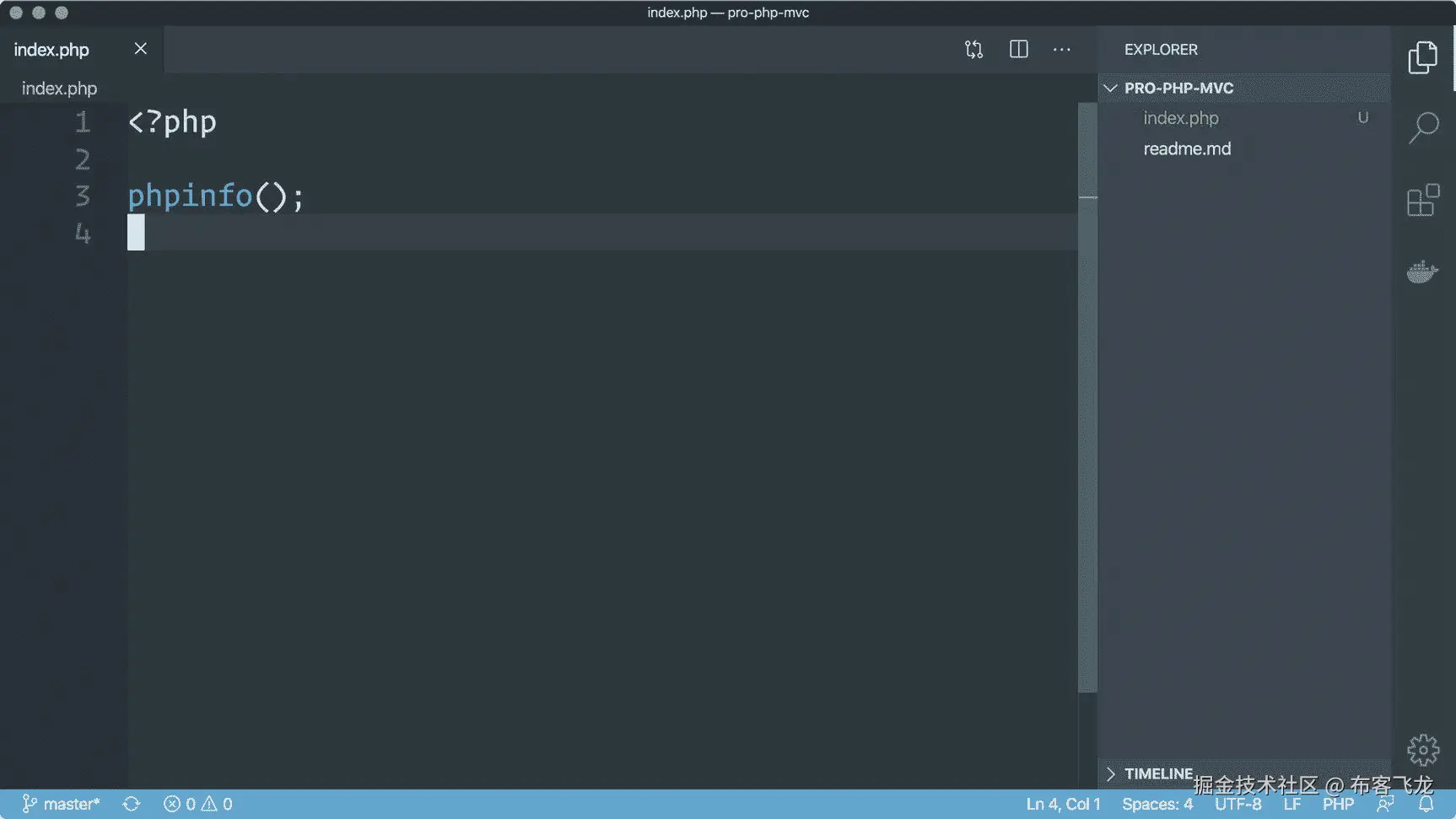Synchronize changes in the status bar
1456x819 pixels.
(x=132, y=804)
